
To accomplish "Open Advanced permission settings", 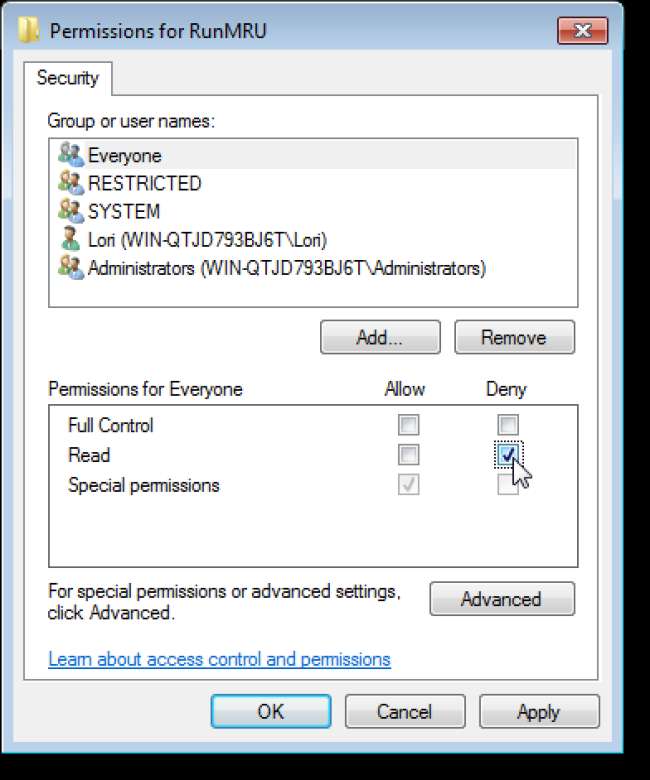I will pyautogui.click(x=501, y=599).
